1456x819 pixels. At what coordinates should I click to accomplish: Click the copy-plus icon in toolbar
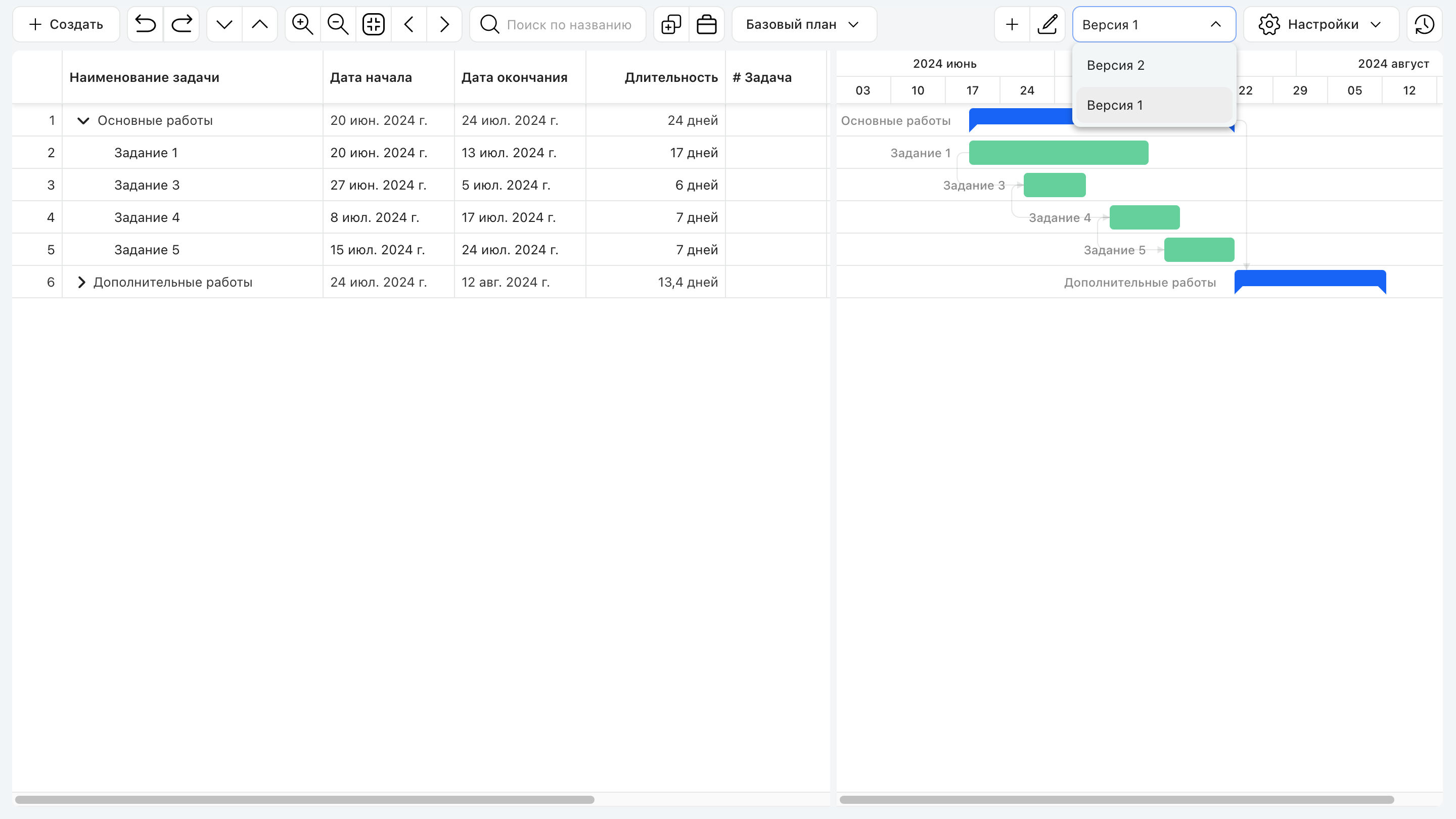[x=671, y=24]
